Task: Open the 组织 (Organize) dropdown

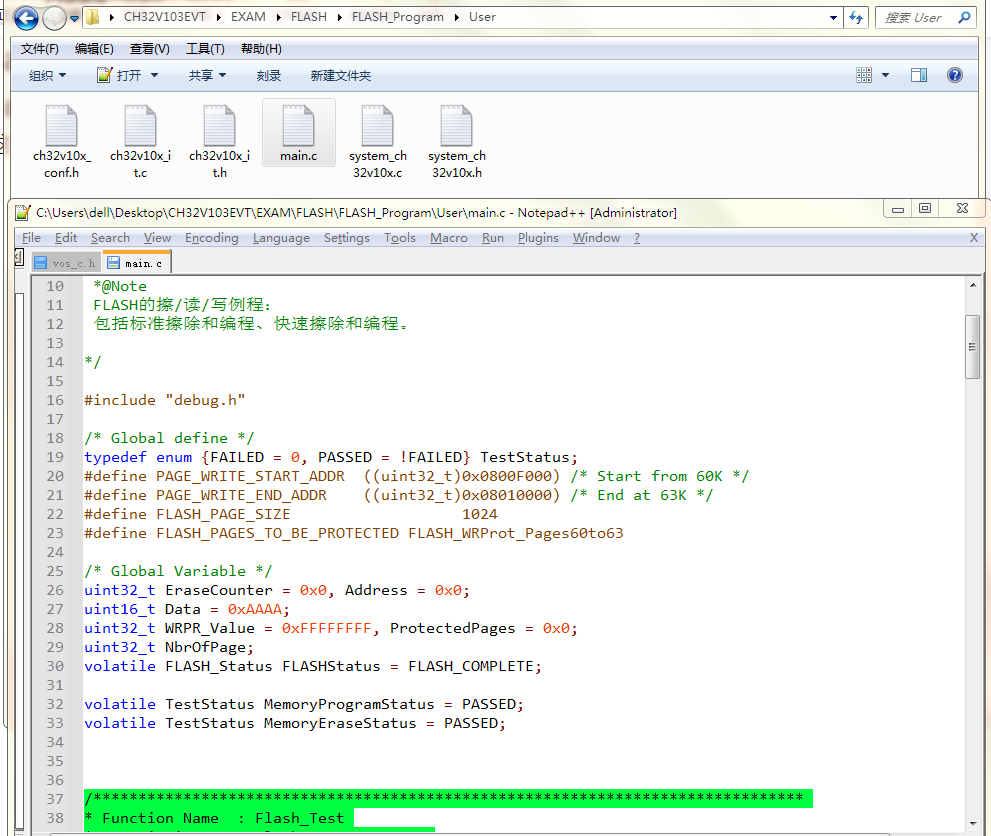Action: point(47,75)
